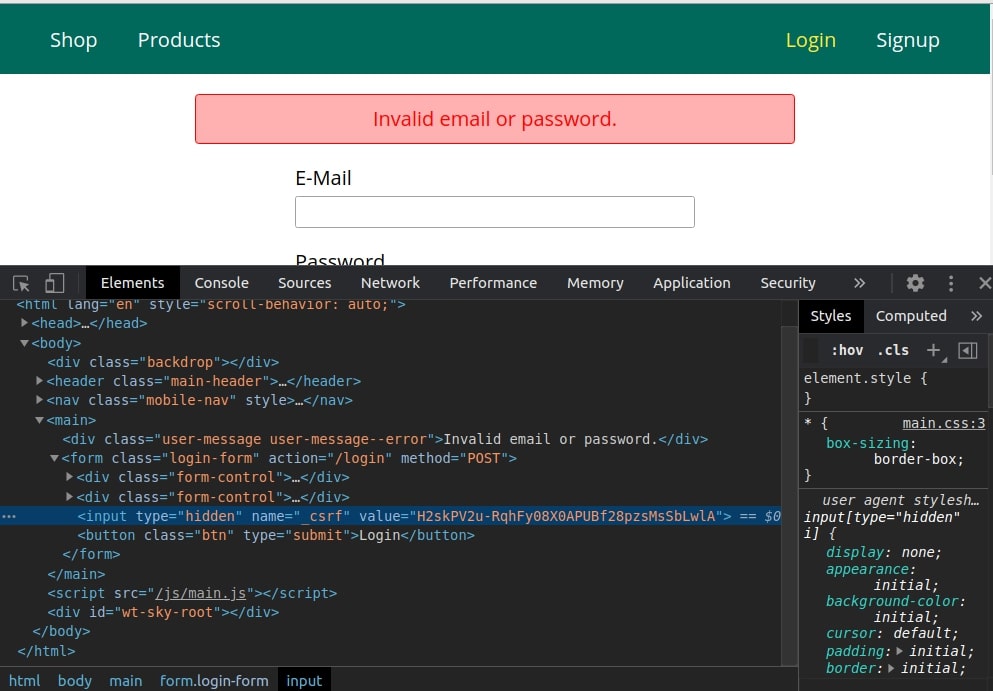Click the new style rule plus icon

coord(933,350)
